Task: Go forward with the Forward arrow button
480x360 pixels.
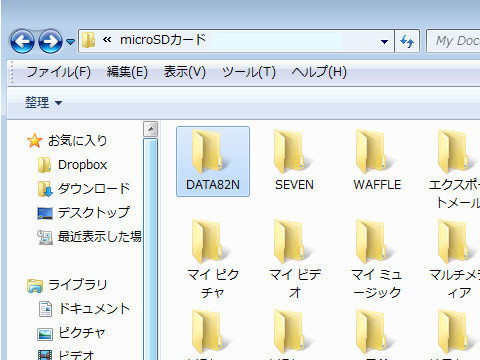Action: click(x=50, y=41)
